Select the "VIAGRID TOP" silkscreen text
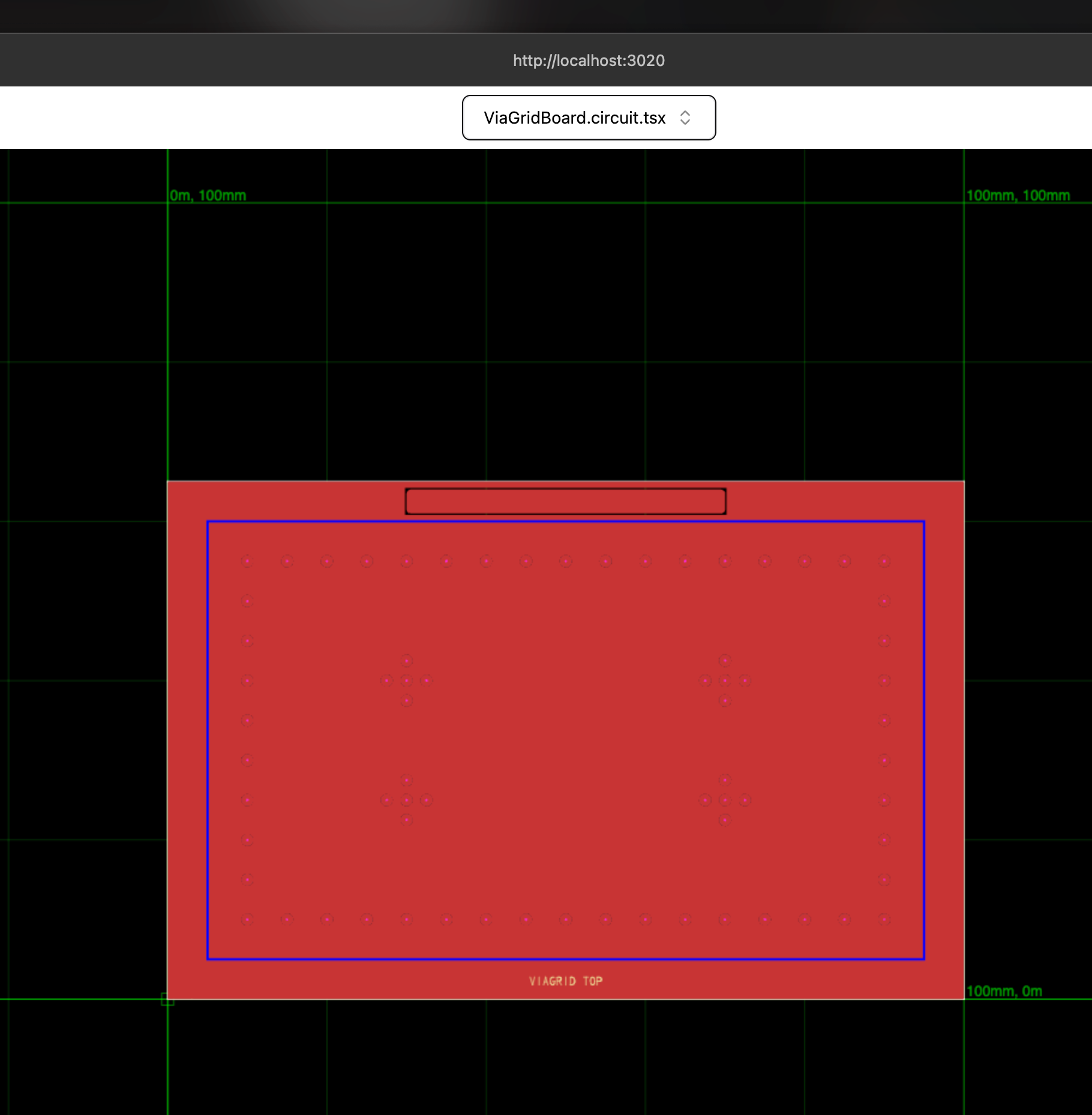 click(x=566, y=981)
